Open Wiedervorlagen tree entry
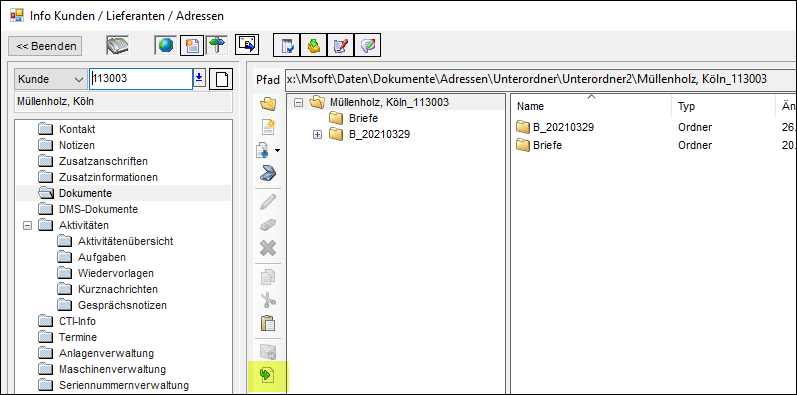Screen dimensions: 797x395 click(116, 274)
